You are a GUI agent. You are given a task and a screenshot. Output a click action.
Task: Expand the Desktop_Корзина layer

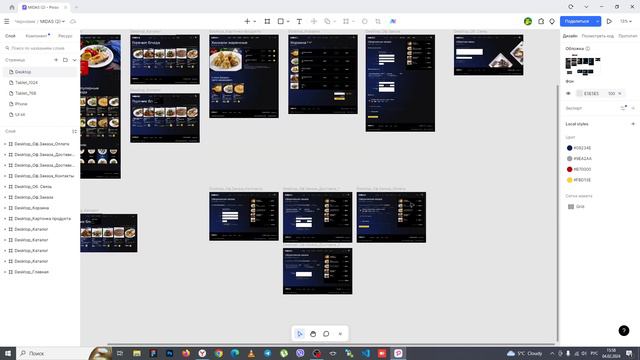pyautogui.click(x=5, y=208)
